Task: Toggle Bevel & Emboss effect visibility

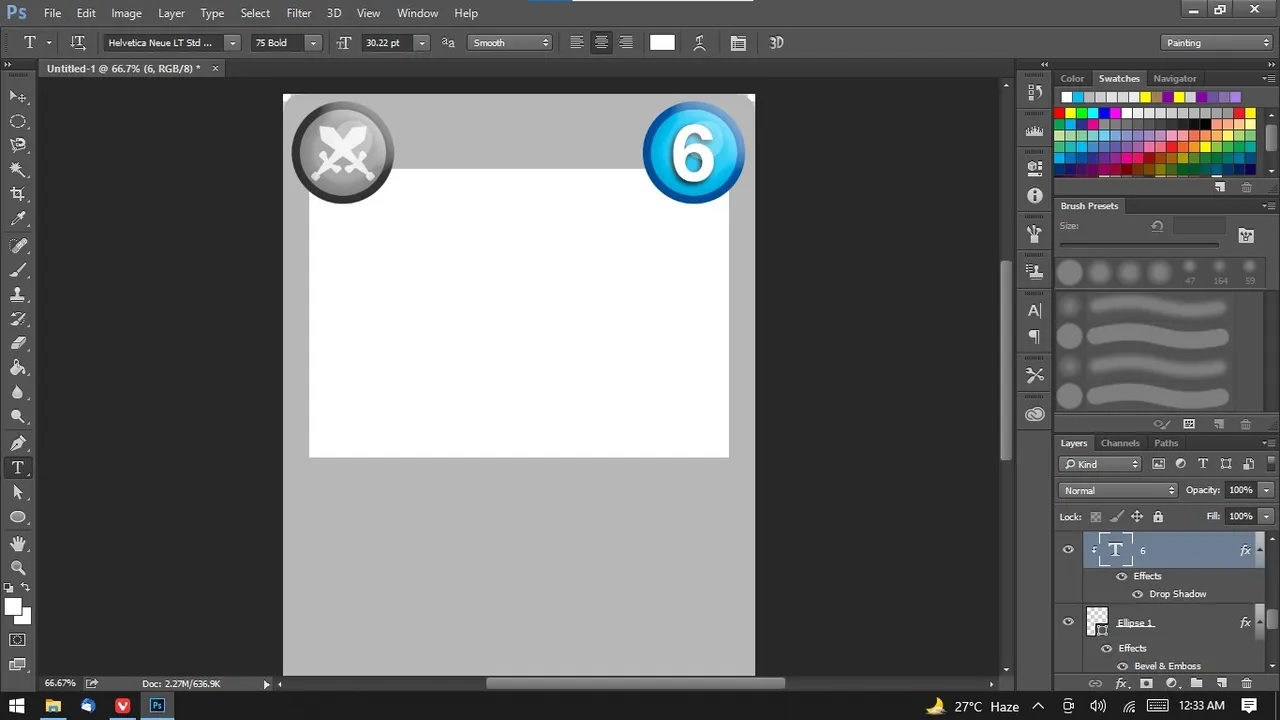Action: pyautogui.click(x=1122, y=666)
